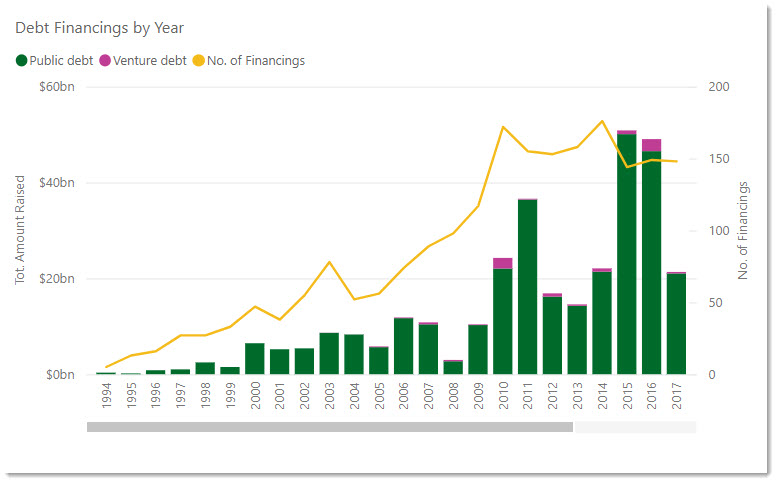Click the financings line point at 2003

330,262
